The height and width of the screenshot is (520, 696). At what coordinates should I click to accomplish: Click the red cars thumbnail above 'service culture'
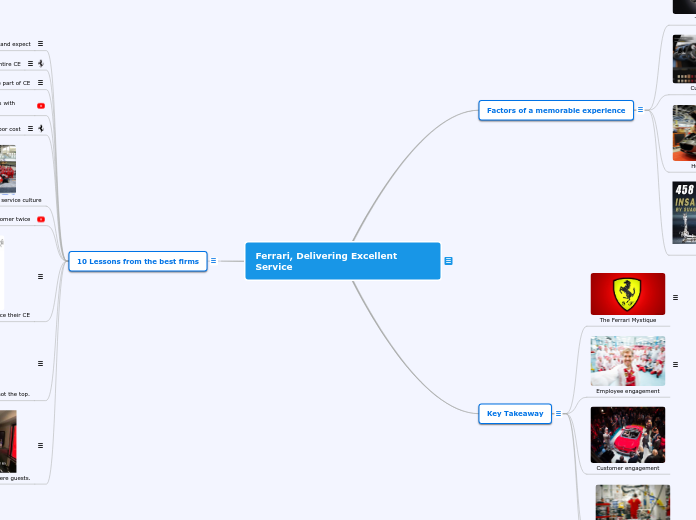(x=8, y=169)
